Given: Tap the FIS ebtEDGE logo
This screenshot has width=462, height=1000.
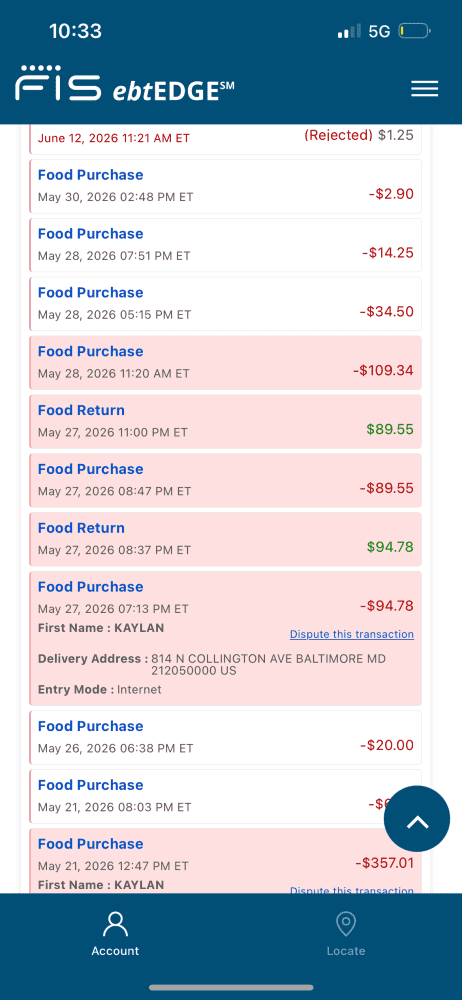Looking at the screenshot, I should (x=125, y=84).
